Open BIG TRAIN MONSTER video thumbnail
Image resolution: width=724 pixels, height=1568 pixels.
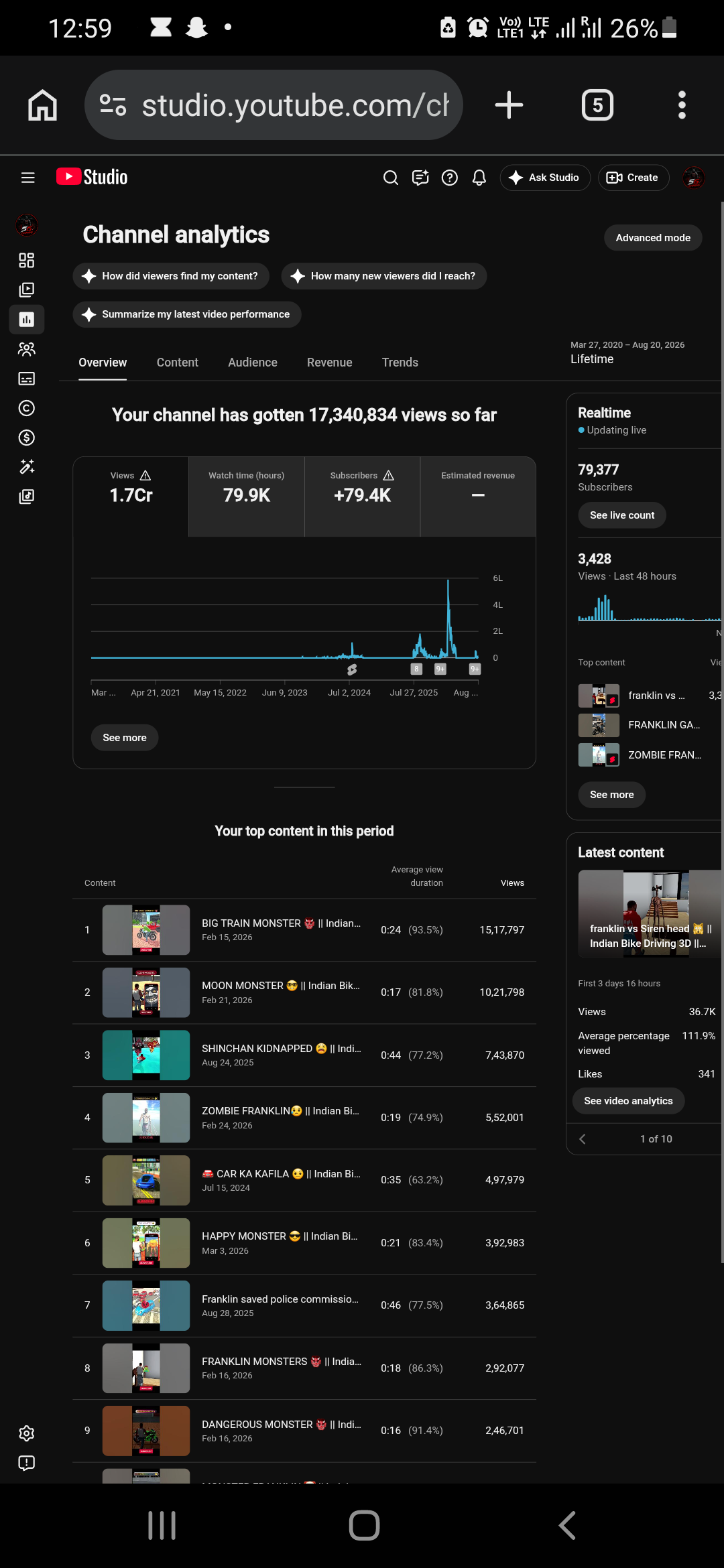click(x=146, y=930)
